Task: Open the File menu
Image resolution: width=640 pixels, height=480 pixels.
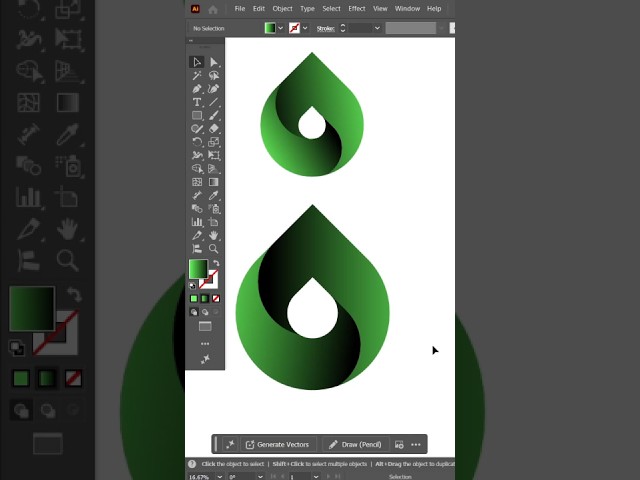Action: [x=240, y=9]
